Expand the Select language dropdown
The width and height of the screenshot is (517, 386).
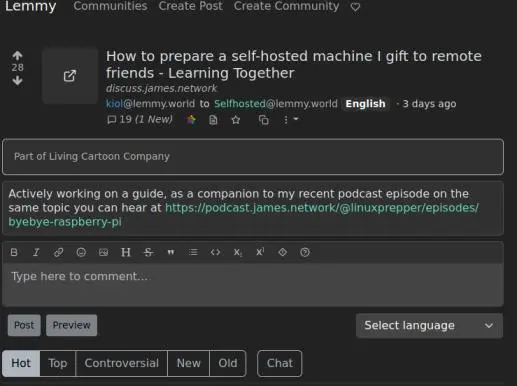429,325
